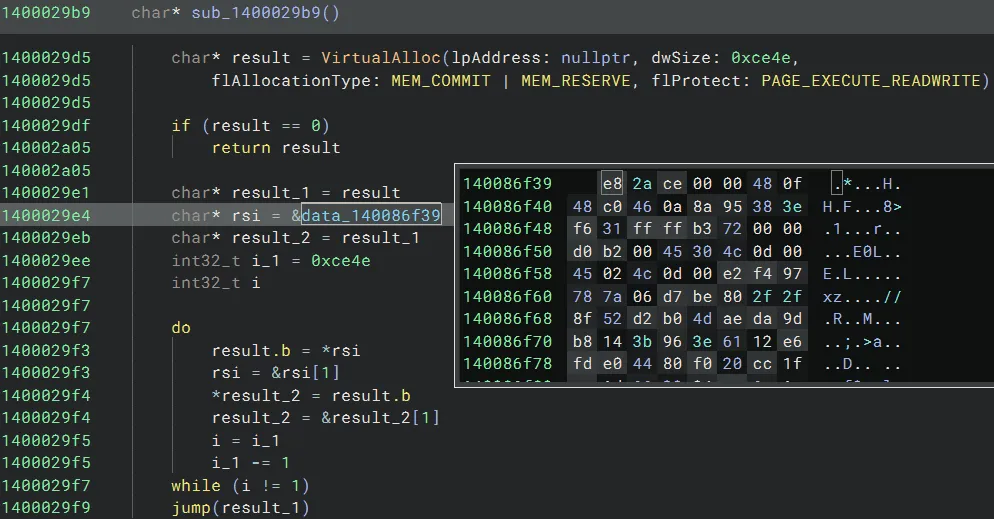Select the 'return result' statement

(276, 148)
